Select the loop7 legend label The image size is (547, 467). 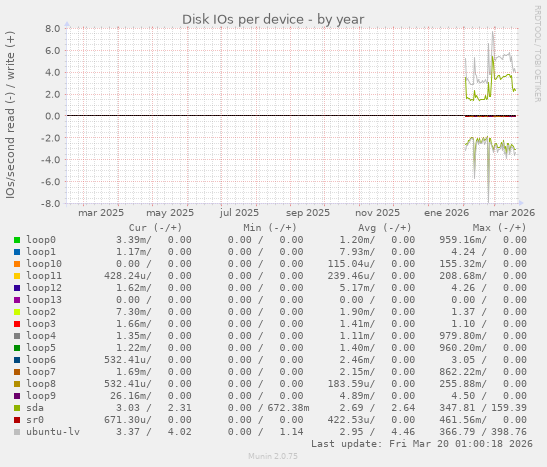(x=41, y=372)
